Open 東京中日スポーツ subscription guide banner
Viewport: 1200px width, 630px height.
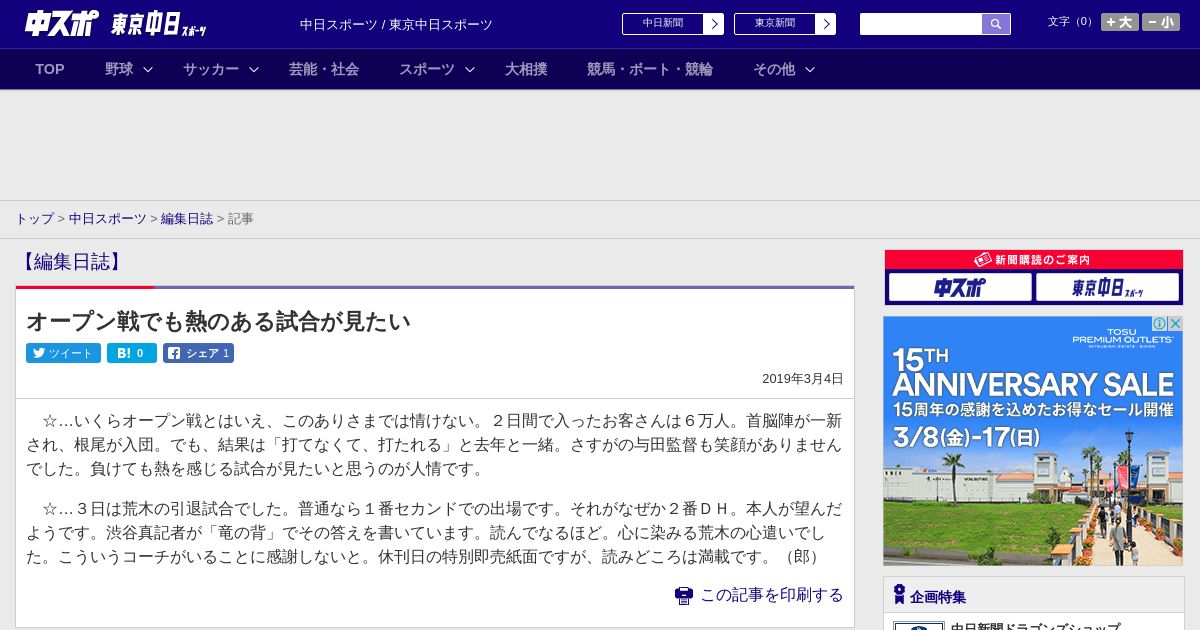(x=1107, y=288)
